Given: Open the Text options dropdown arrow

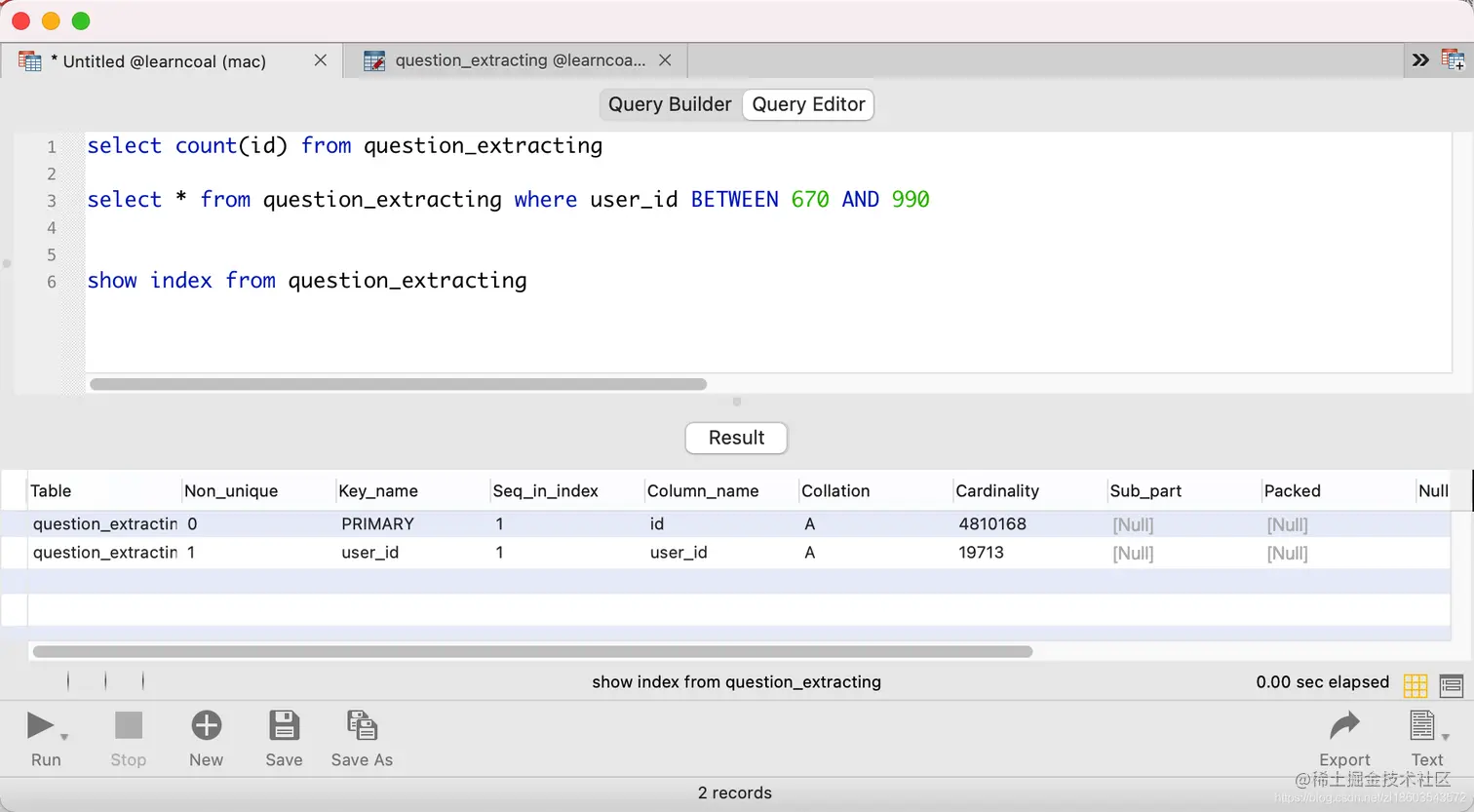Looking at the screenshot, I should [1446, 737].
